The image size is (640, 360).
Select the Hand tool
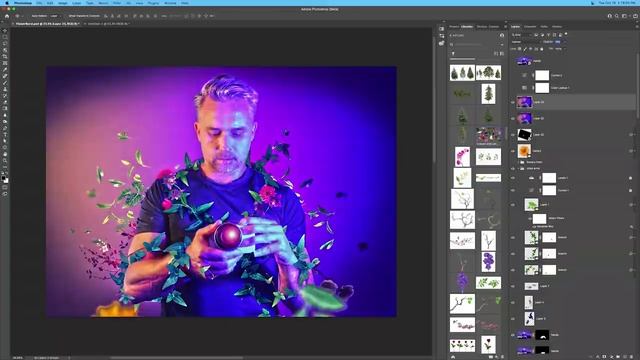click(x=5, y=154)
